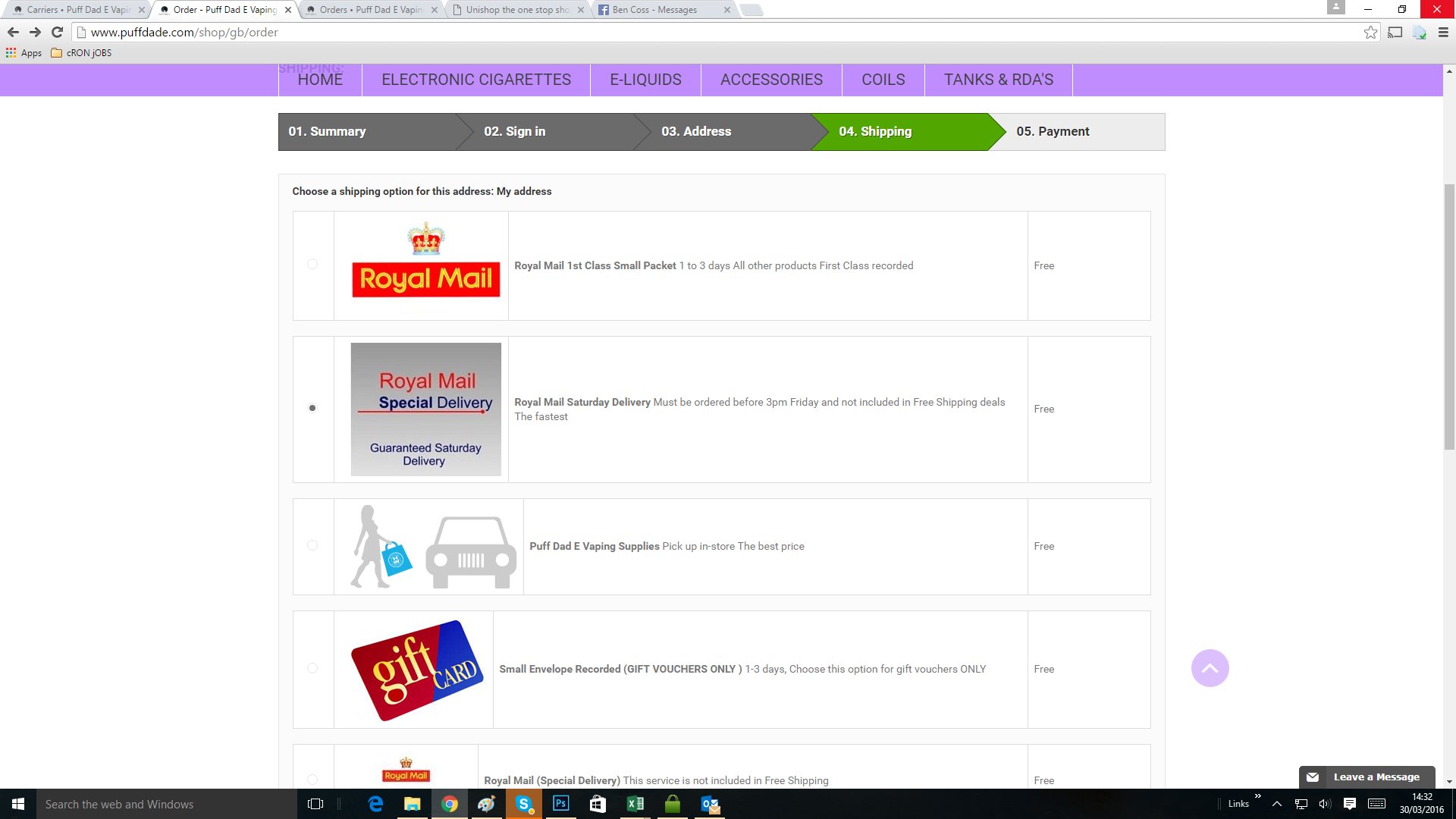Click the scrollbar down arrow
Image resolution: width=1456 pixels, height=819 pixels.
[x=1449, y=781]
